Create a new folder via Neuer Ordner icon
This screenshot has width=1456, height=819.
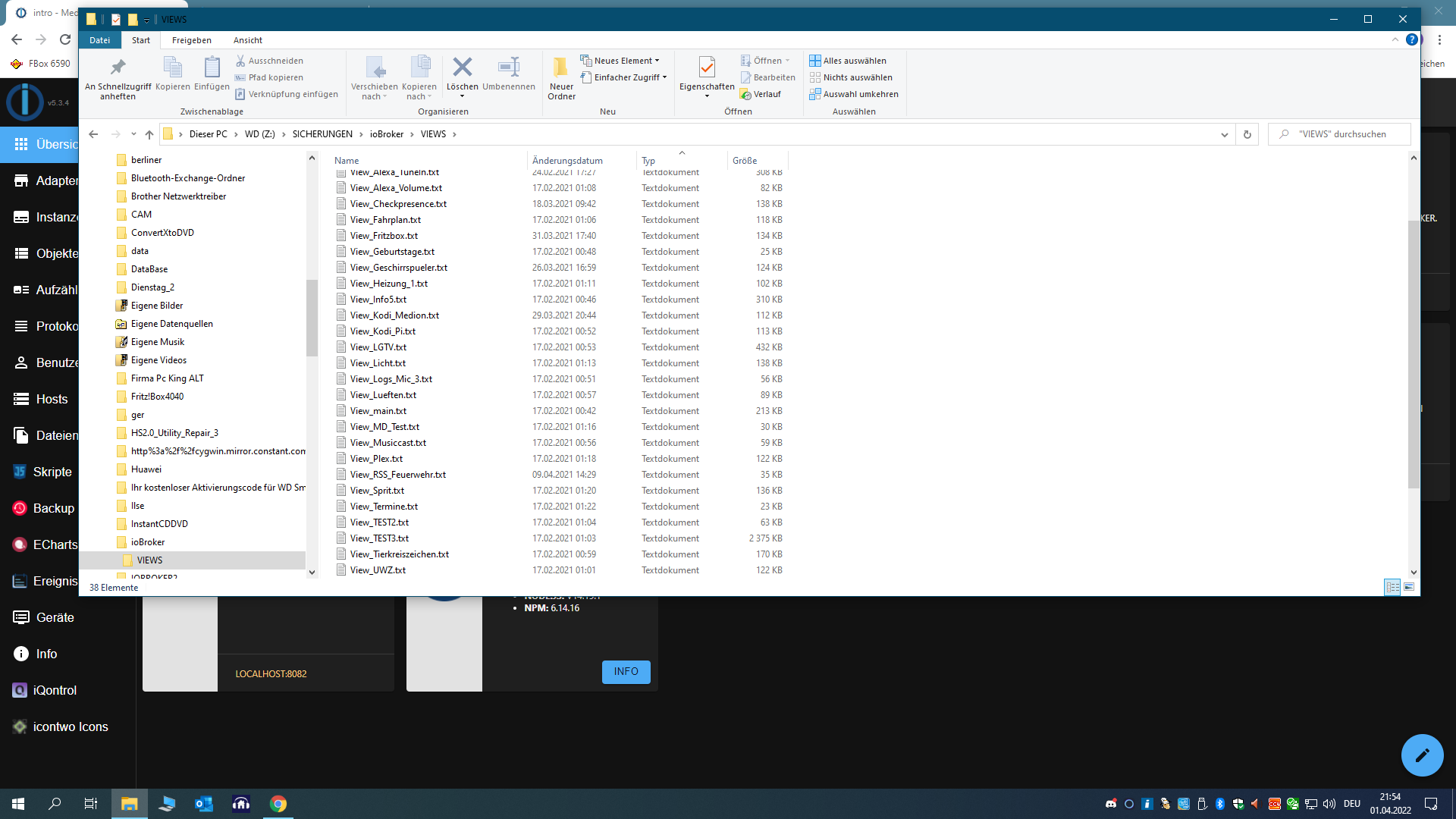tap(561, 76)
